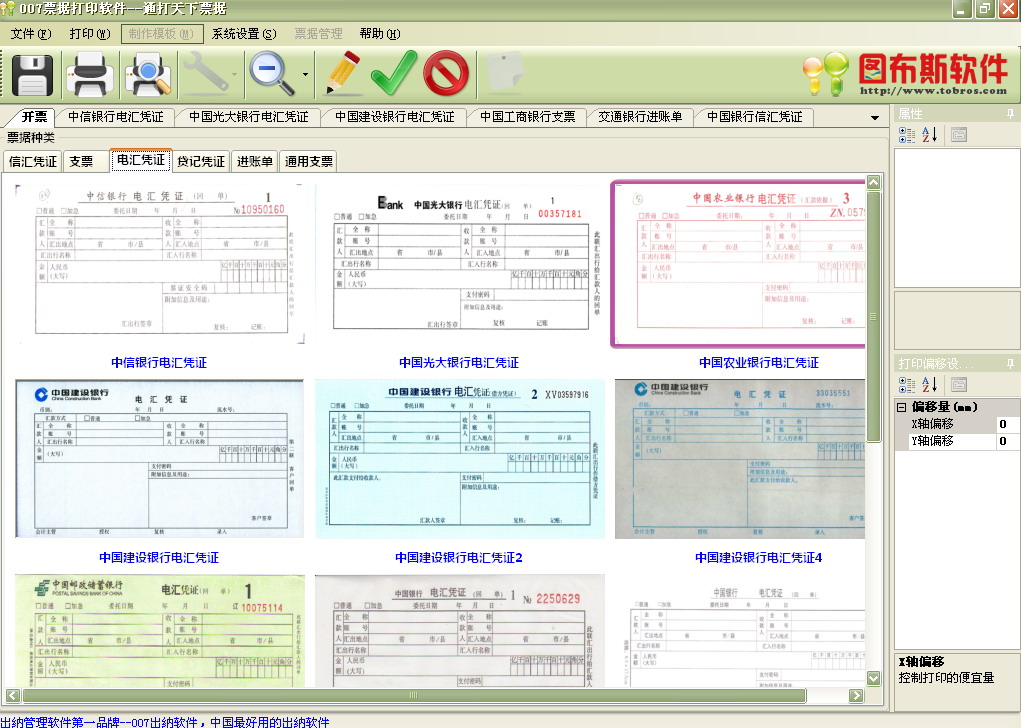Click the alphabetical sort icon in 属性 panel
Screen dimensions: 1021x728
pyautogui.click(x=929, y=135)
